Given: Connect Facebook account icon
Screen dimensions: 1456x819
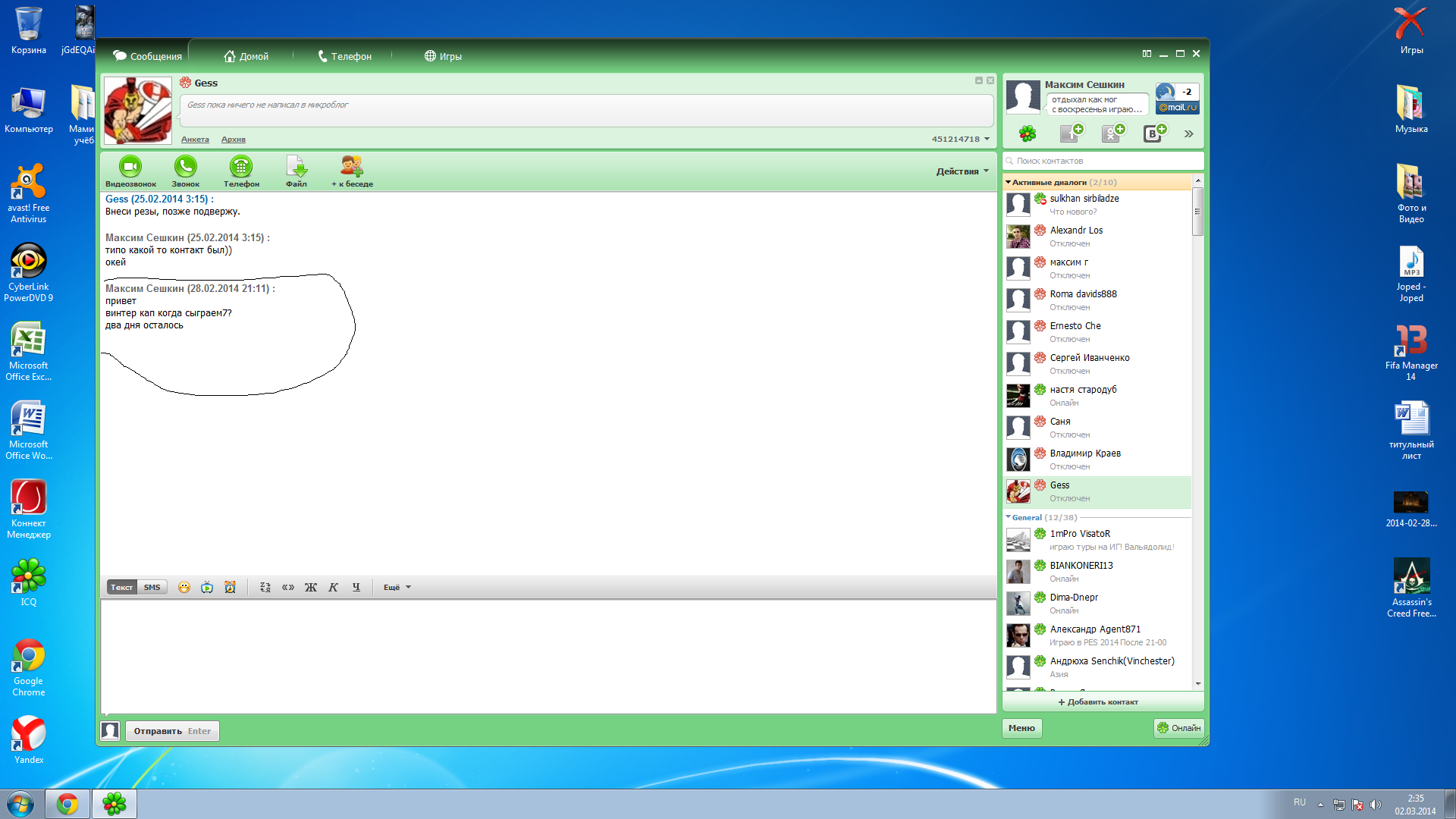Looking at the screenshot, I should pyautogui.click(x=1072, y=133).
